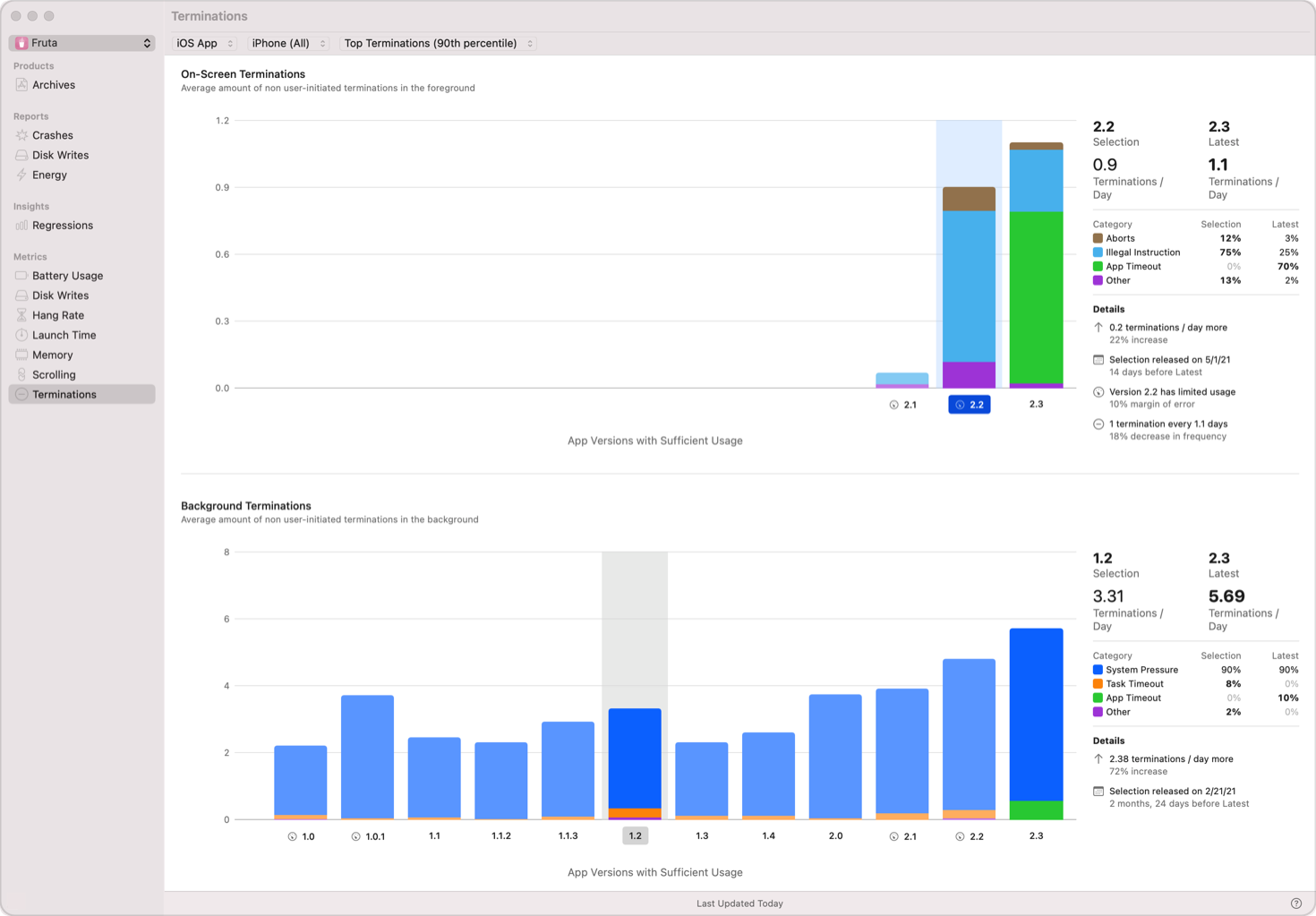View Regressions insights
Viewport: 1316px width, 916px height.
(x=63, y=225)
